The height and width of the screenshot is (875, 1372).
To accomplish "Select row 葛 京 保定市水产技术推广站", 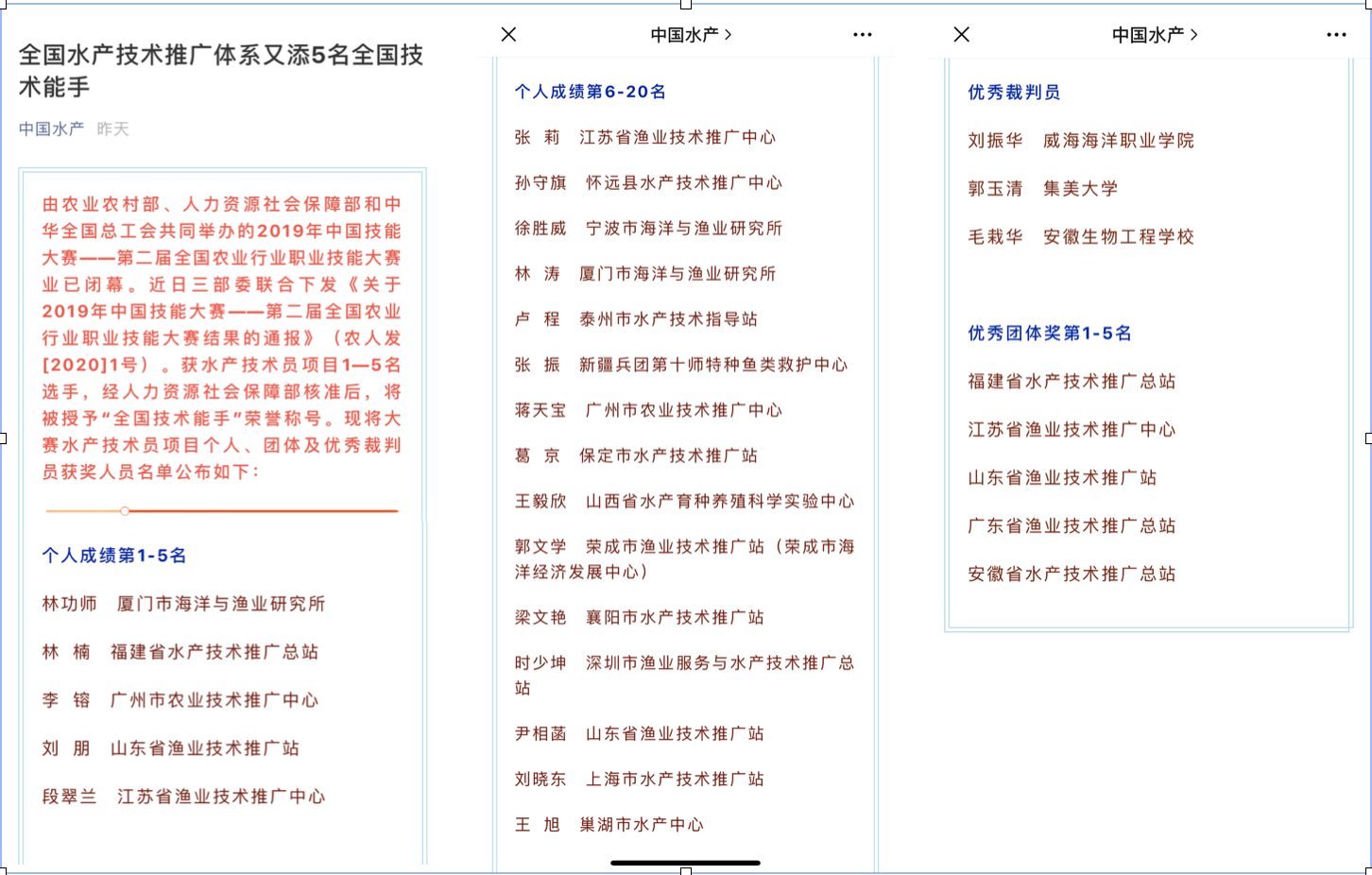I will tap(636, 455).
